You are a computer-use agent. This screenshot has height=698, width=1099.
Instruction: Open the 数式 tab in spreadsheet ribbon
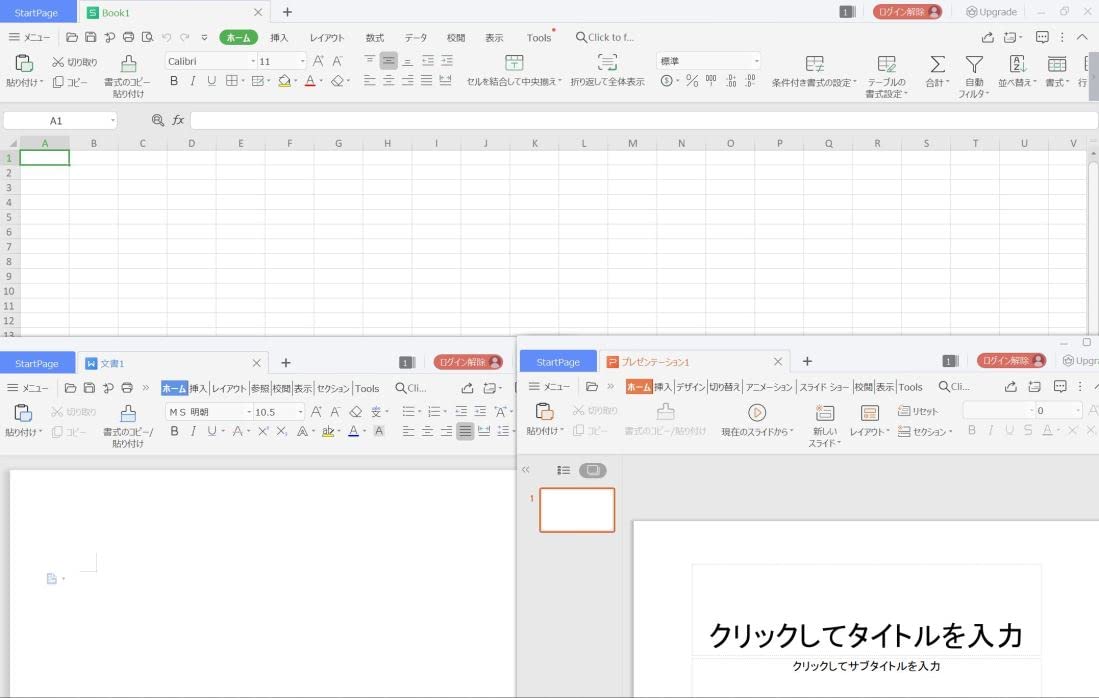click(375, 38)
